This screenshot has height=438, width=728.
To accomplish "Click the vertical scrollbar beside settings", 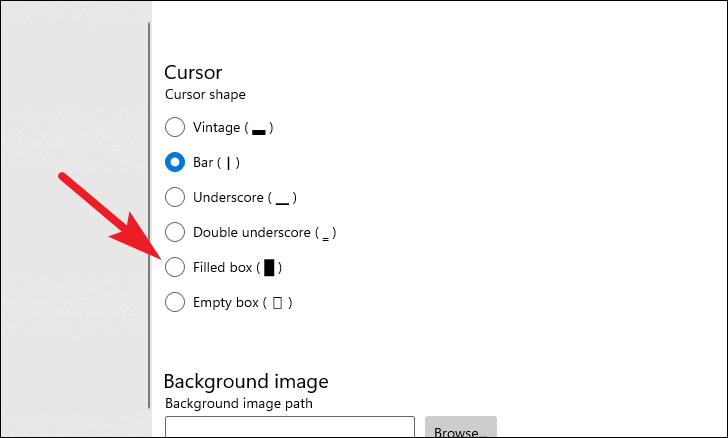I will tap(150, 200).
